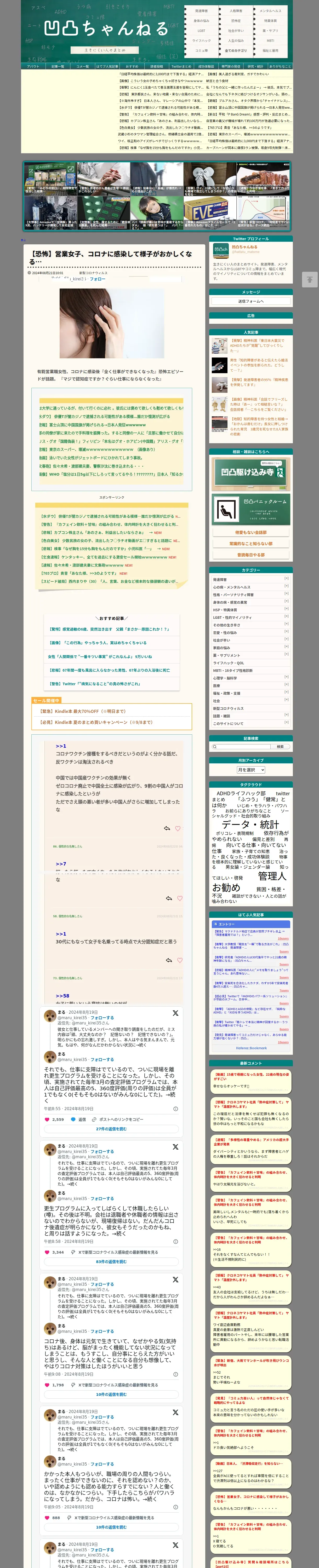Screen dimensions: 319x1568
Task: Click inside the 記事検索 text field
Action: tap(241, 747)
